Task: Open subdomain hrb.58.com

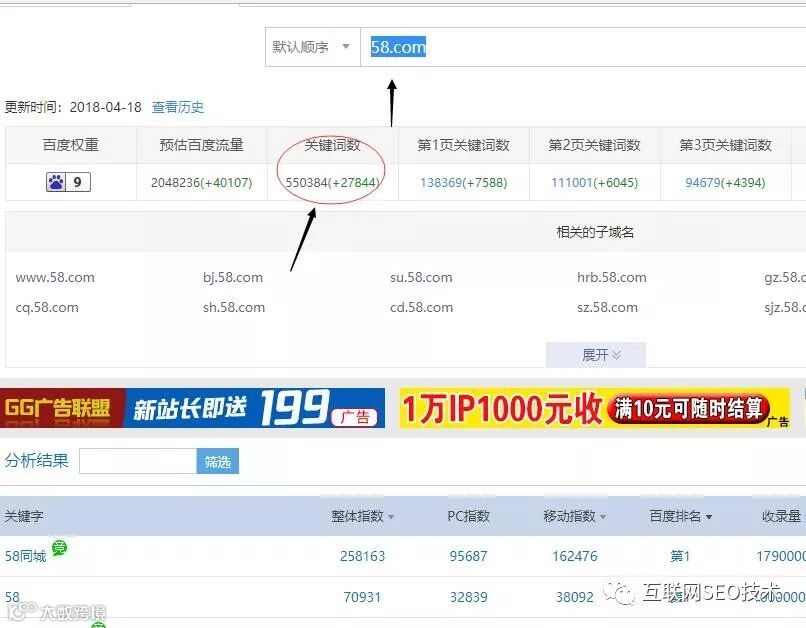Action: point(612,278)
